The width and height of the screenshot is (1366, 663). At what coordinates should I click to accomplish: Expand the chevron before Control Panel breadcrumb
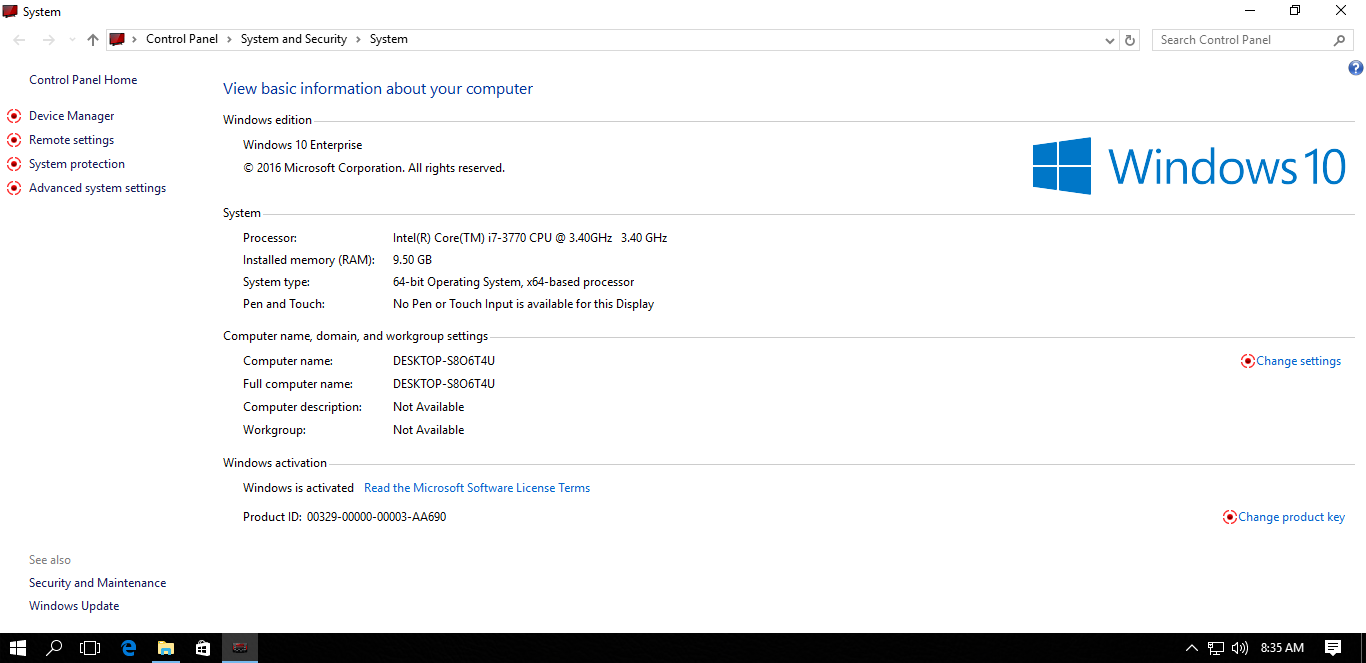pyautogui.click(x=134, y=39)
